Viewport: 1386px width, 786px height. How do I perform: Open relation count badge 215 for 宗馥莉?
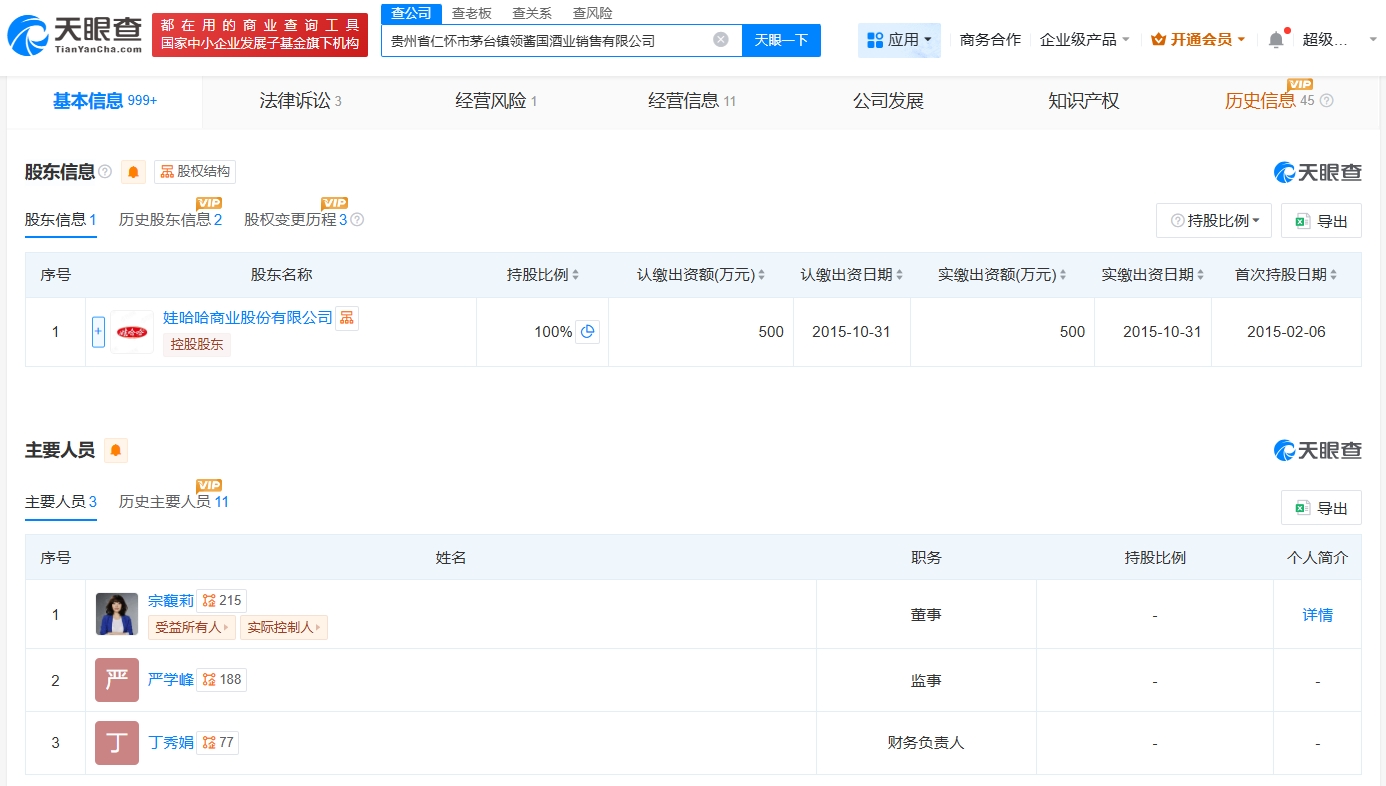(222, 601)
